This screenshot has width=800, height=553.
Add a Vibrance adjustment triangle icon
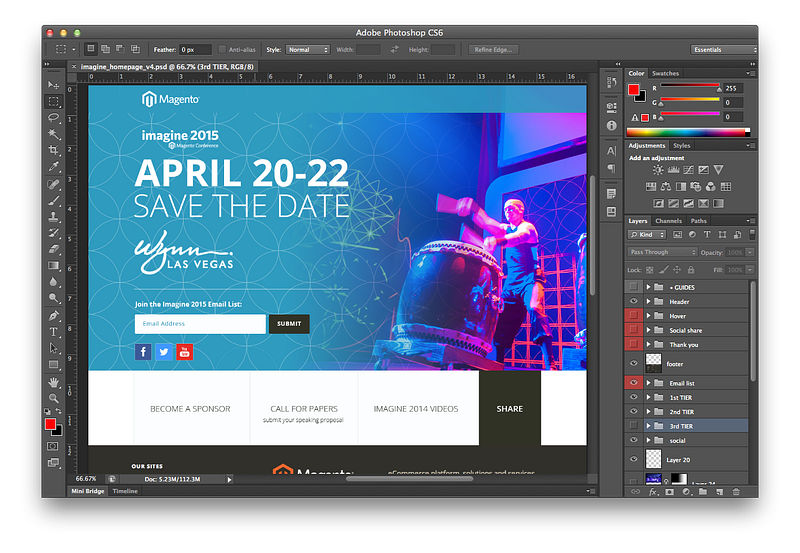(718, 170)
